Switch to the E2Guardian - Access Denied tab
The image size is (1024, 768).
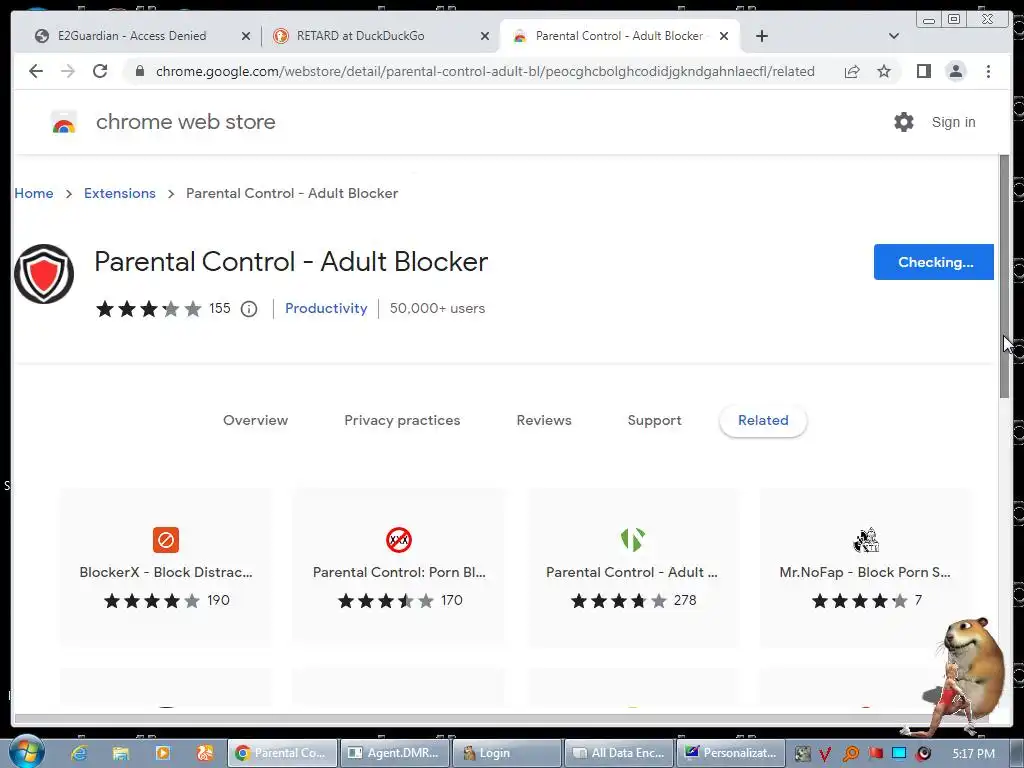132,36
